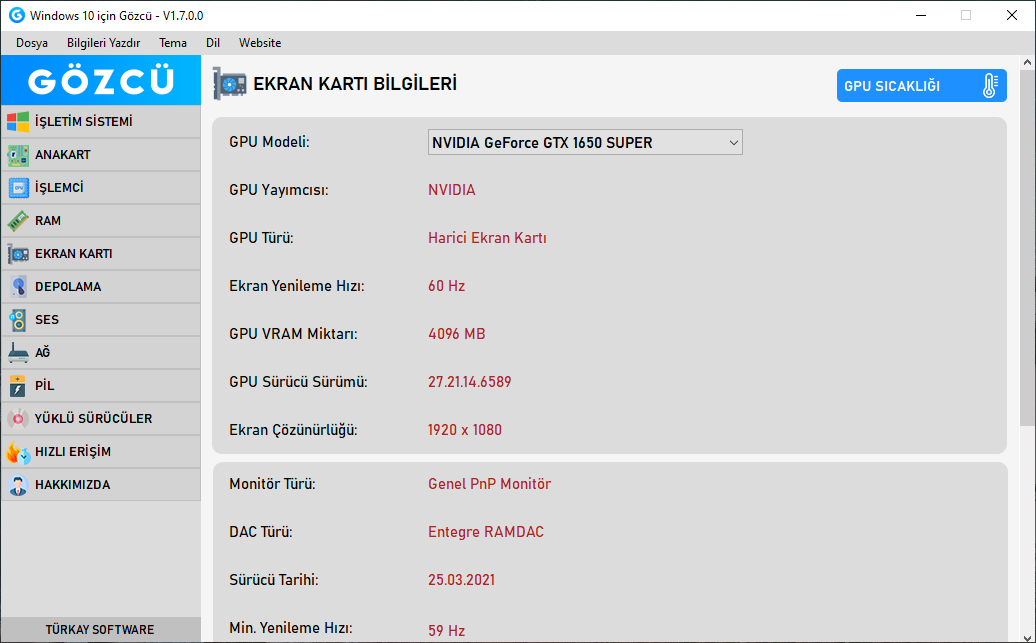The image size is (1036, 643).
Task: Click the hard disk icon beside DEPOLAMA
Action: point(18,287)
